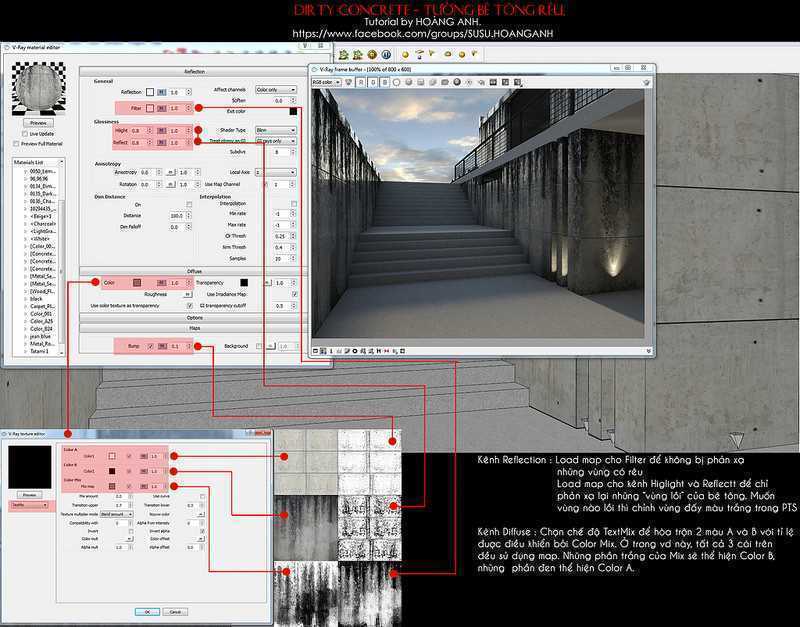Screen dimensions: 800x627
Task: Click the Materials List header
Action: (x=38, y=162)
